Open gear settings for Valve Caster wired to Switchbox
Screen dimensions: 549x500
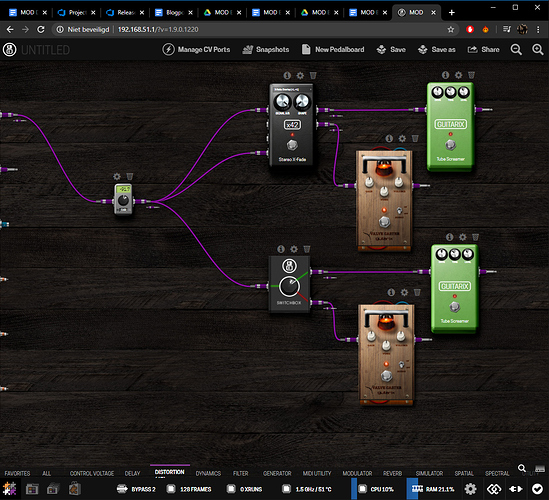coord(404,292)
